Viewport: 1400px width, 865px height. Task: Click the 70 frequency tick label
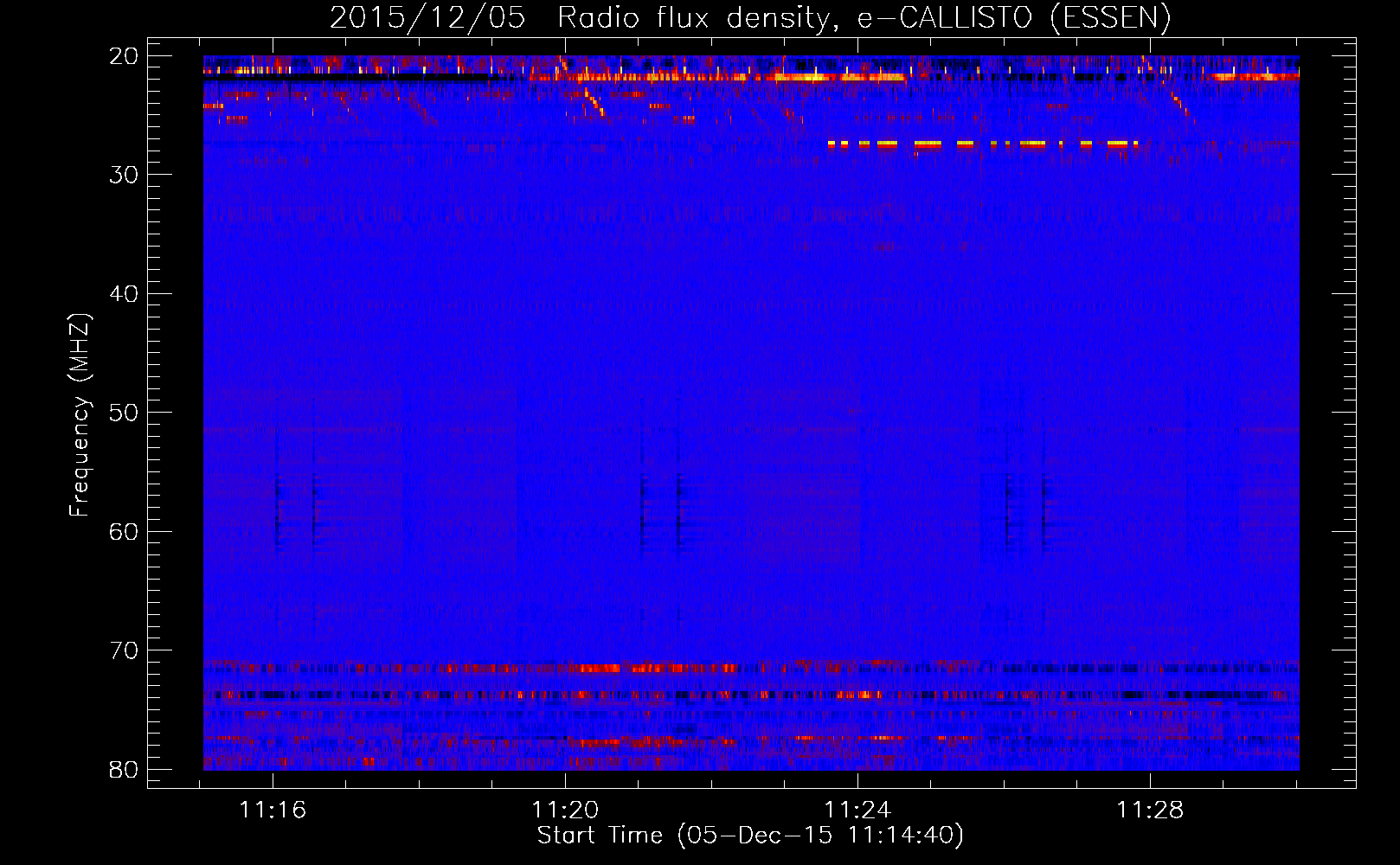click(x=124, y=650)
